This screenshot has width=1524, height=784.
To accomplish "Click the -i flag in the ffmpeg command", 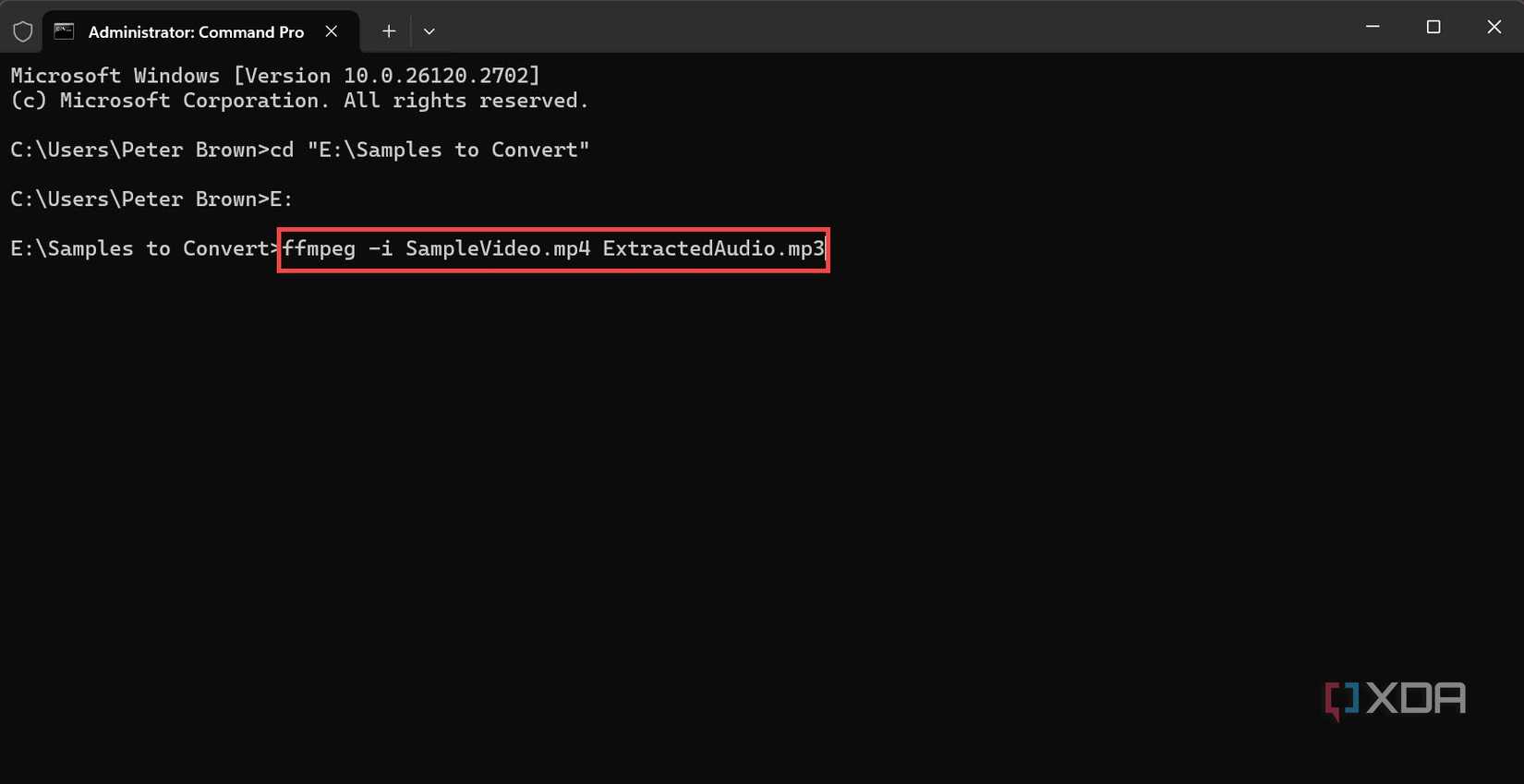I will pyautogui.click(x=381, y=248).
